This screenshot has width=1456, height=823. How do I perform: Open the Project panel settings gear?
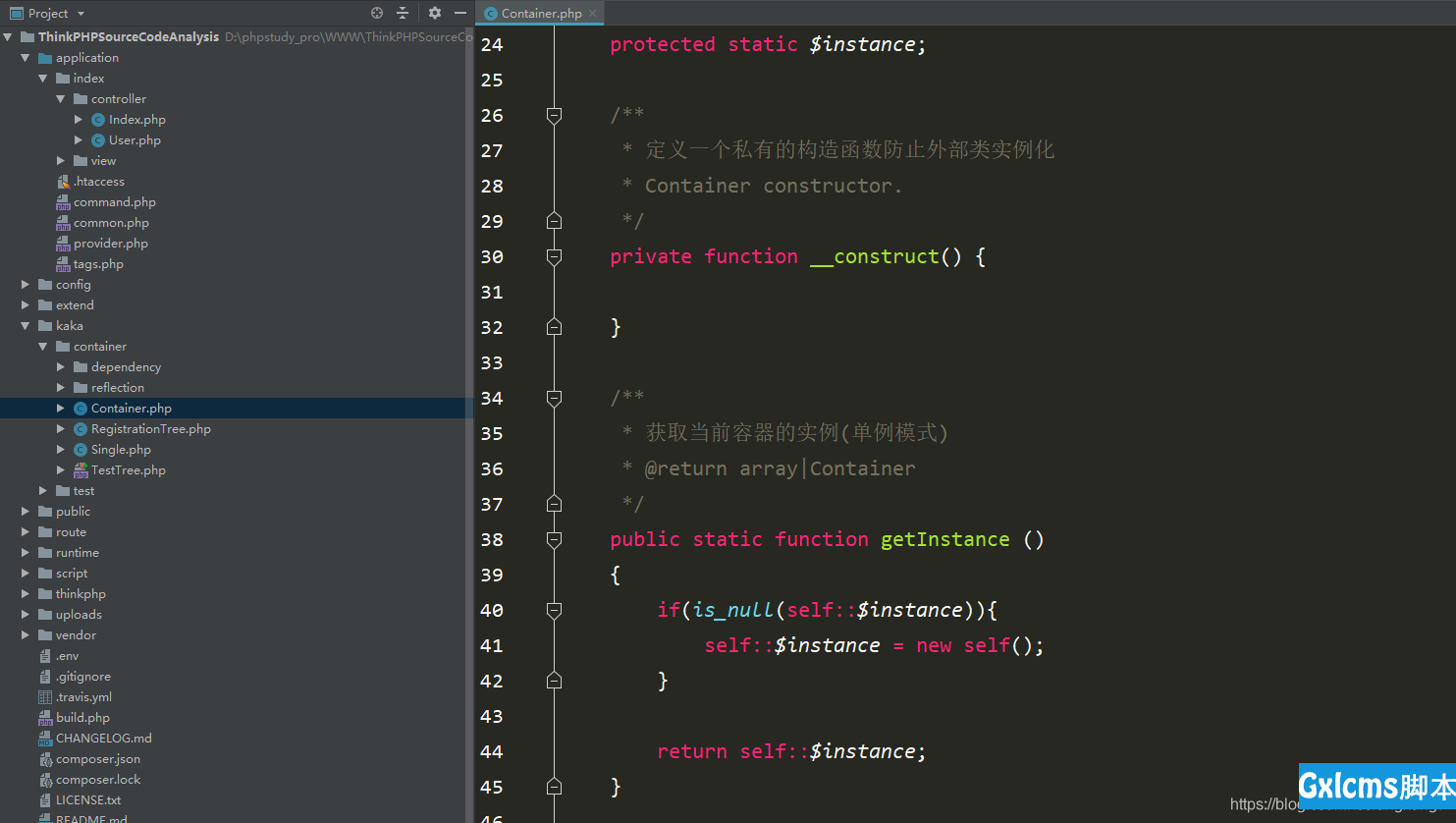click(x=435, y=13)
